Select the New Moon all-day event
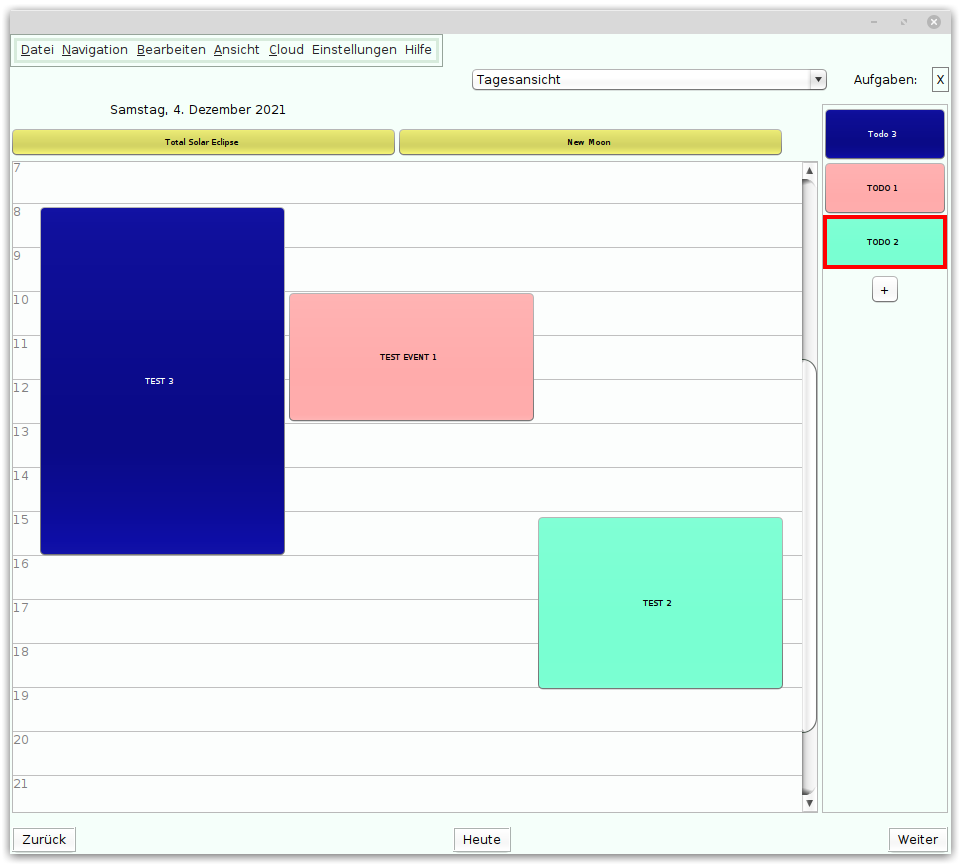Viewport: 961px width, 864px height. click(x=590, y=142)
